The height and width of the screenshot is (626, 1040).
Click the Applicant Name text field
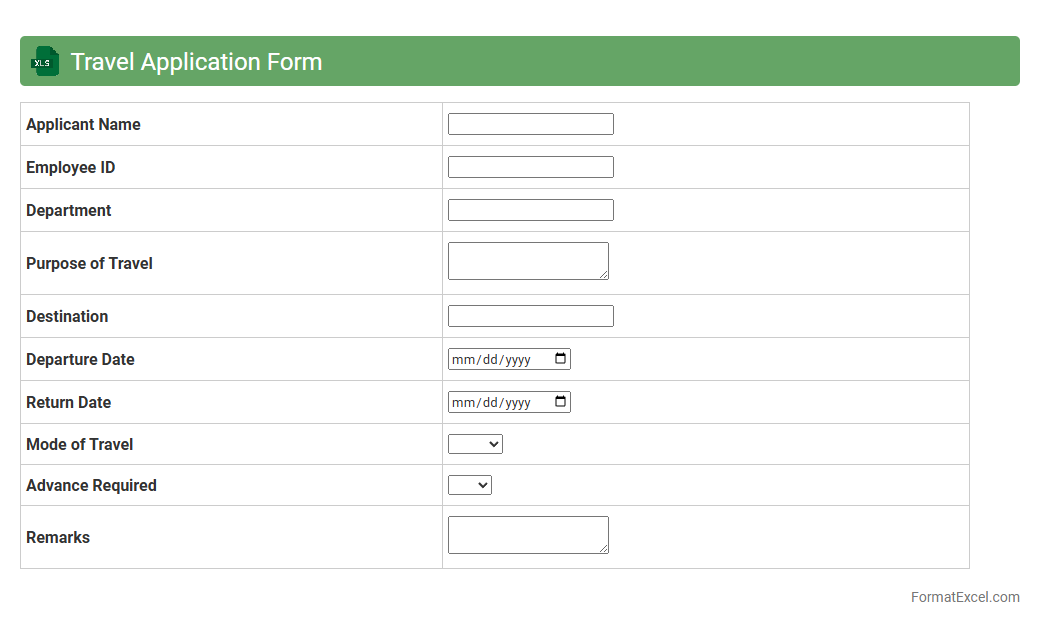[530, 124]
